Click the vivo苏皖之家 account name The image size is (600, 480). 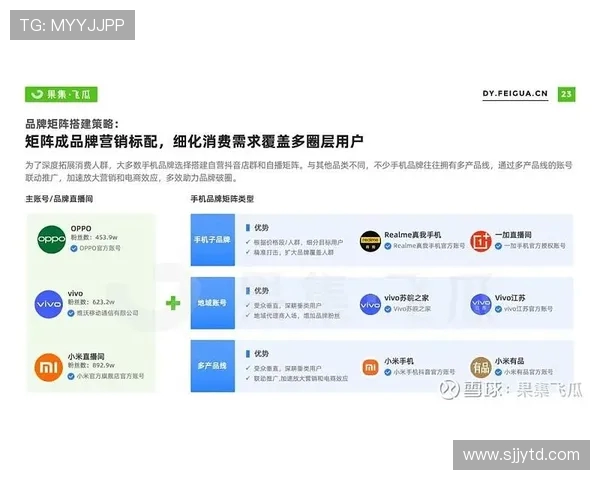coord(406,298)
